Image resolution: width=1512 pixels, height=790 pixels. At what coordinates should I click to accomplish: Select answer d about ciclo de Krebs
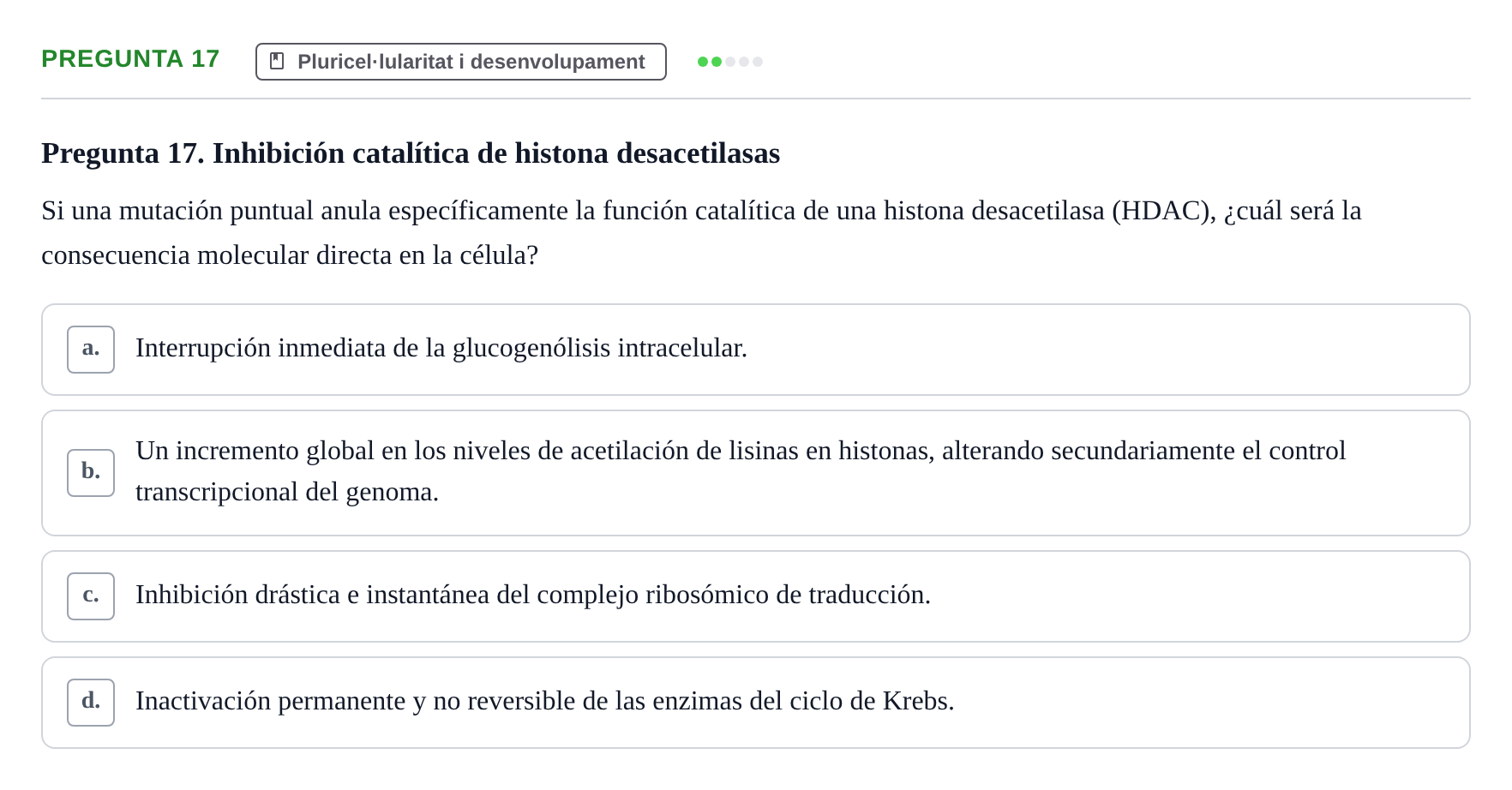(x=756, y=703)
